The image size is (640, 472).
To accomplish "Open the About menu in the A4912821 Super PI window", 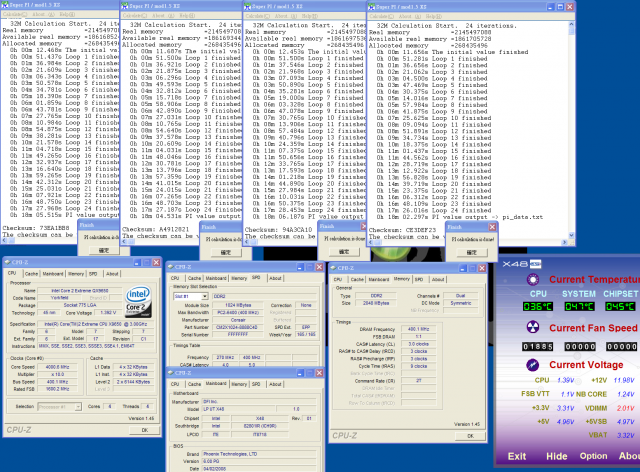I will pyautogui.click(x=165, y=16).
